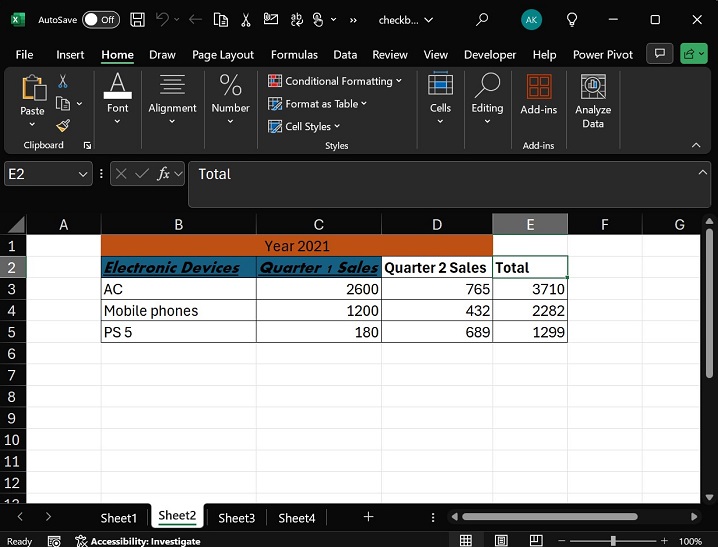
Task: Switch to Page Break Preview view
Action: click(535, 541)
